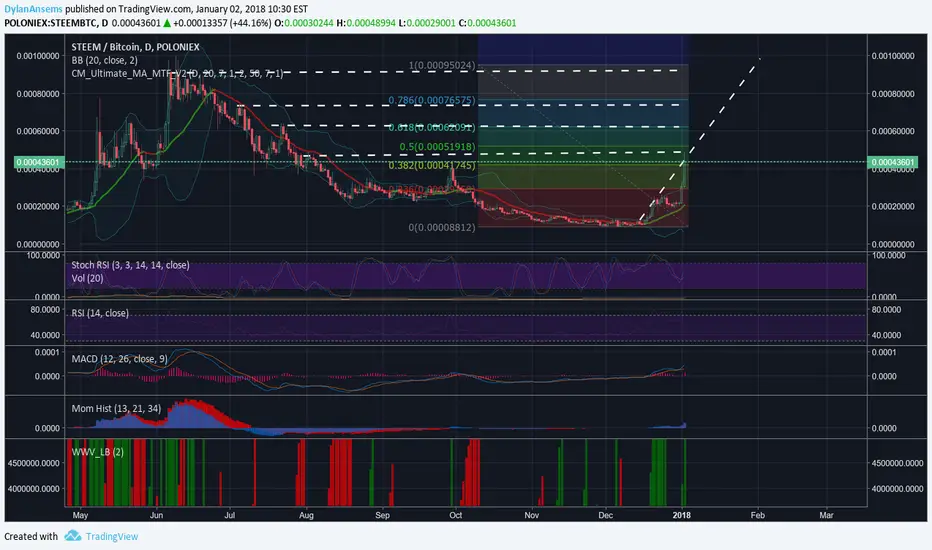Click the left 0.00043601 price tag
The width and height of the screenshot is (932, 550).
pos(38,162)
